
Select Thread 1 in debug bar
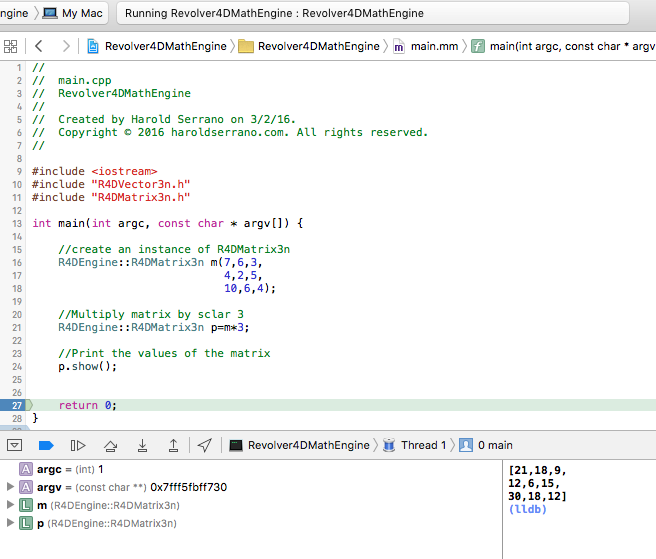tap(415, 445)
